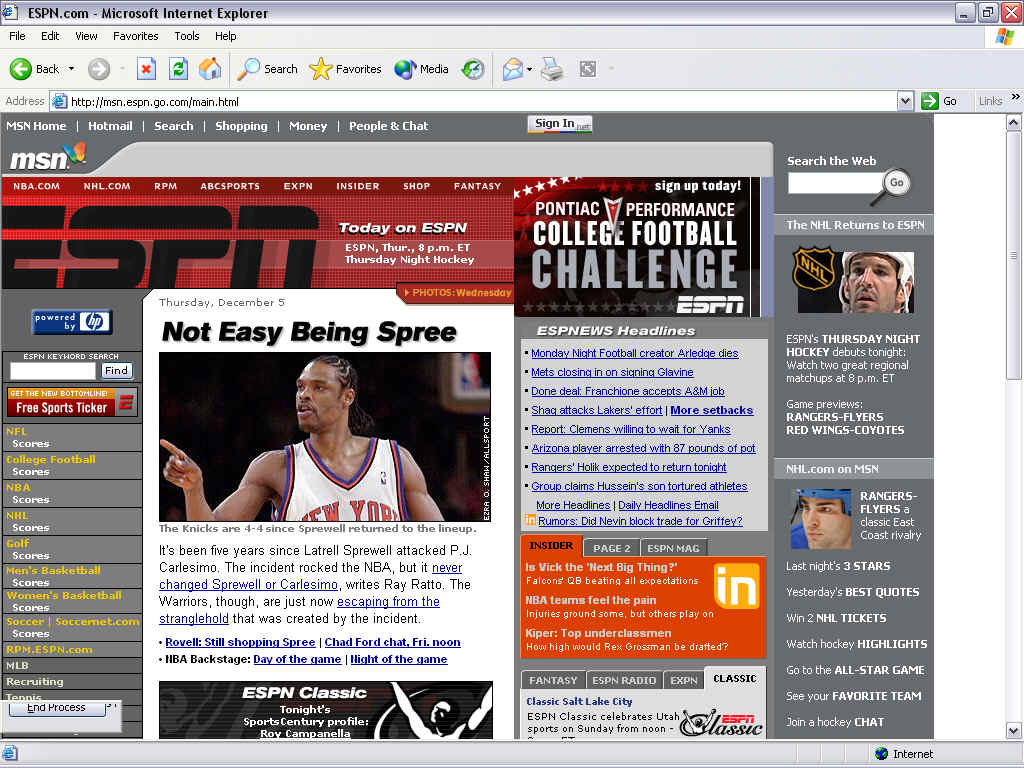Go to the Home page icon
The width and height of the screenshot is (1024, 768).
(210, 69)
